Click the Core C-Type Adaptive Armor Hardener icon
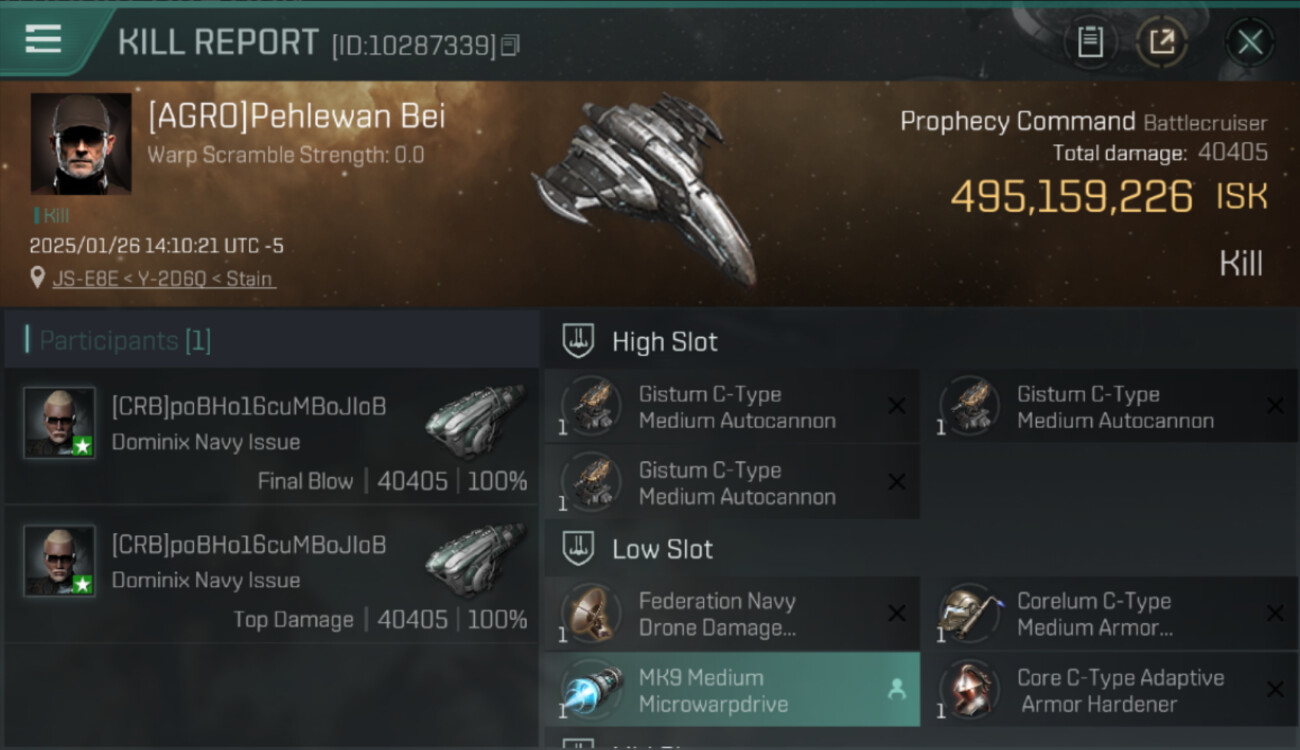This screenshot has height=750, width=1300. (969, 690)
